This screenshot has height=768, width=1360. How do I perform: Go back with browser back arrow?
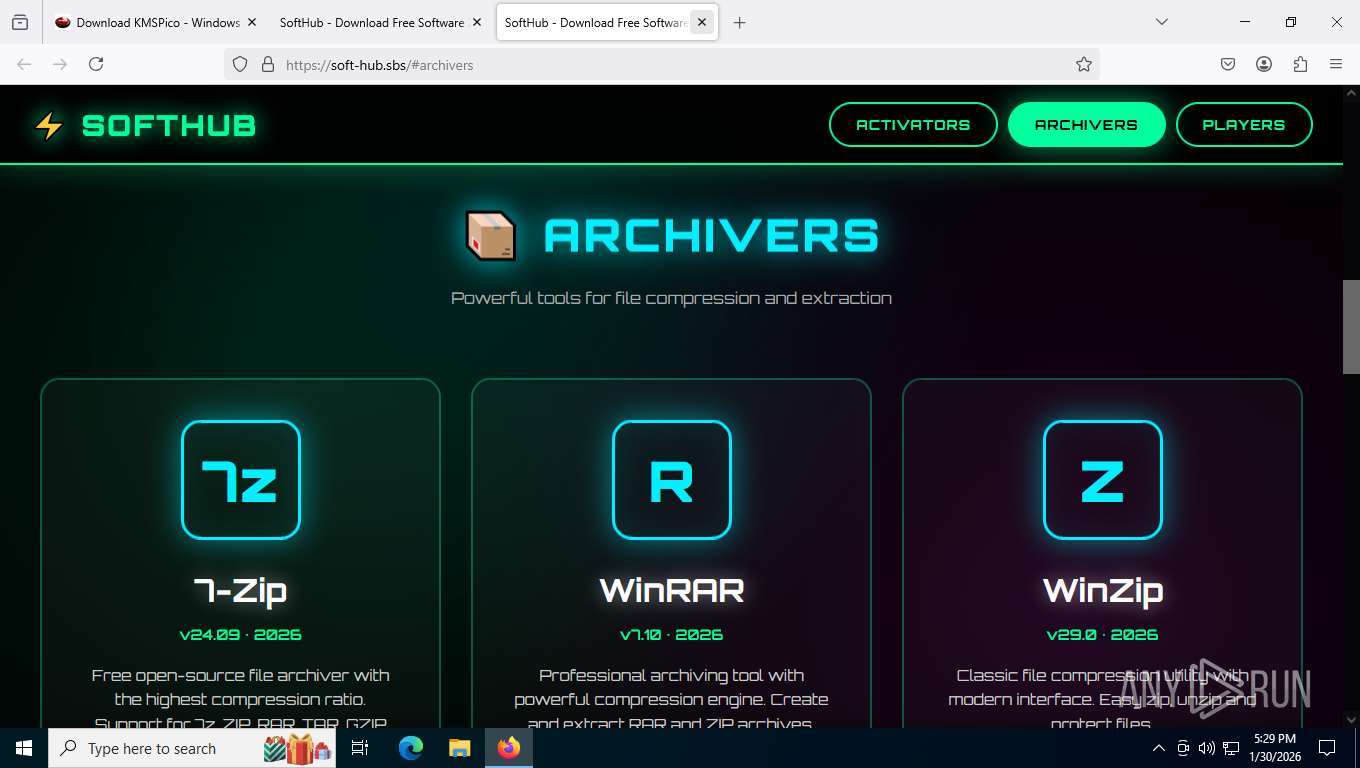tap(24, 64)
